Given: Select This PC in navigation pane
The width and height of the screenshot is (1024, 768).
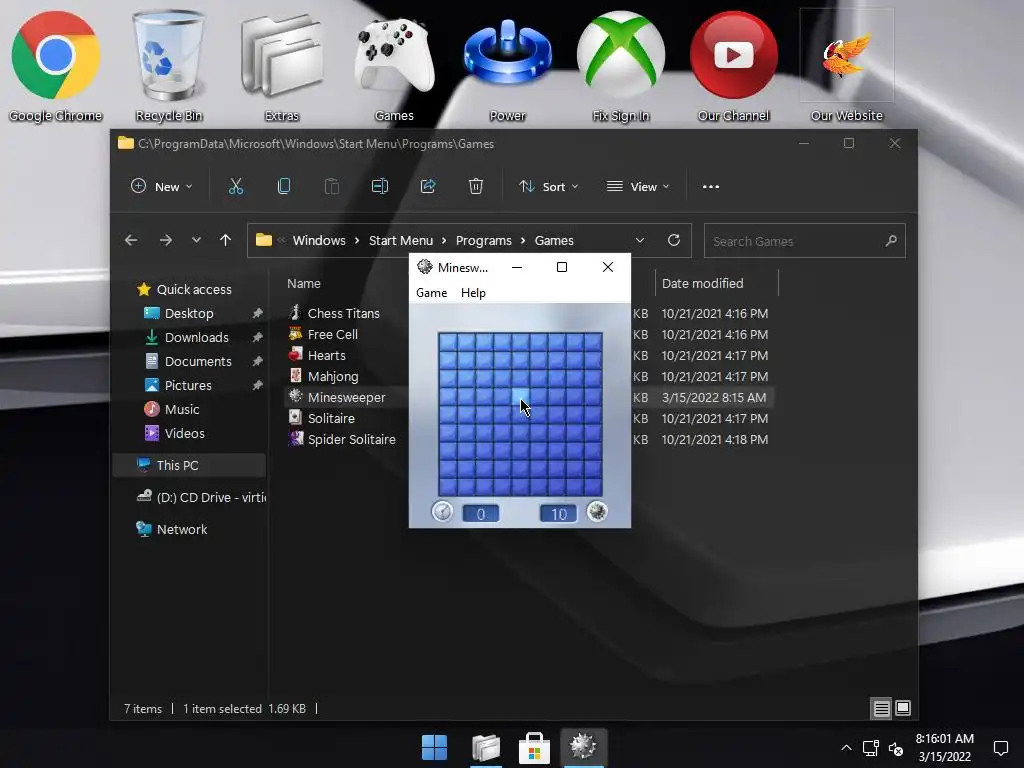Looking at the screenshot, I should pos(177,465).
